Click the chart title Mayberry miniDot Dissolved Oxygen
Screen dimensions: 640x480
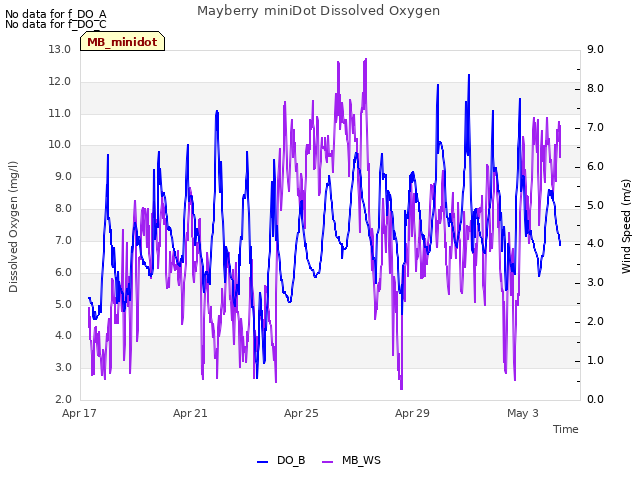(318, 11)
